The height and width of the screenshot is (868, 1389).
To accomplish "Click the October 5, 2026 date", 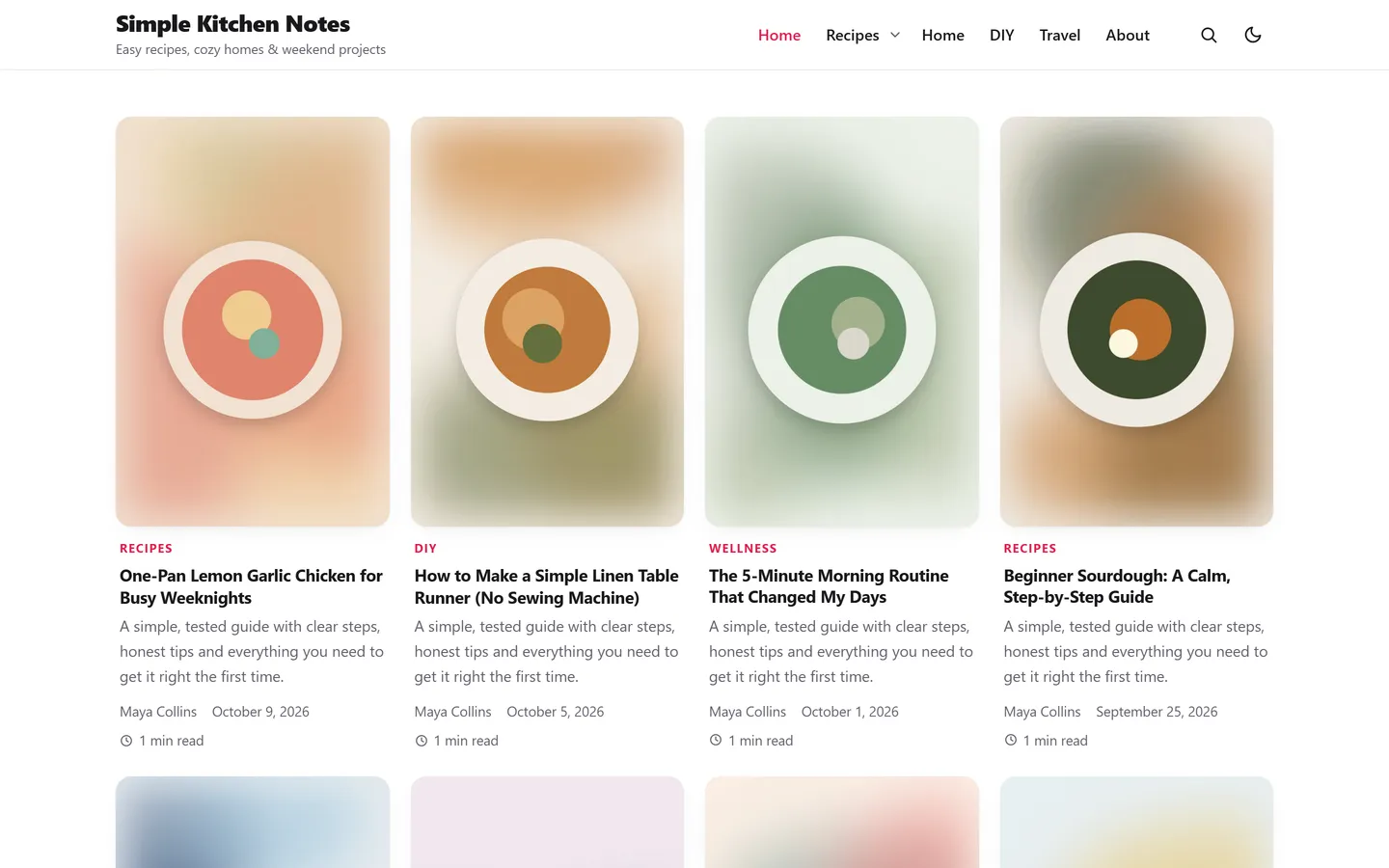I will [556, 712].
